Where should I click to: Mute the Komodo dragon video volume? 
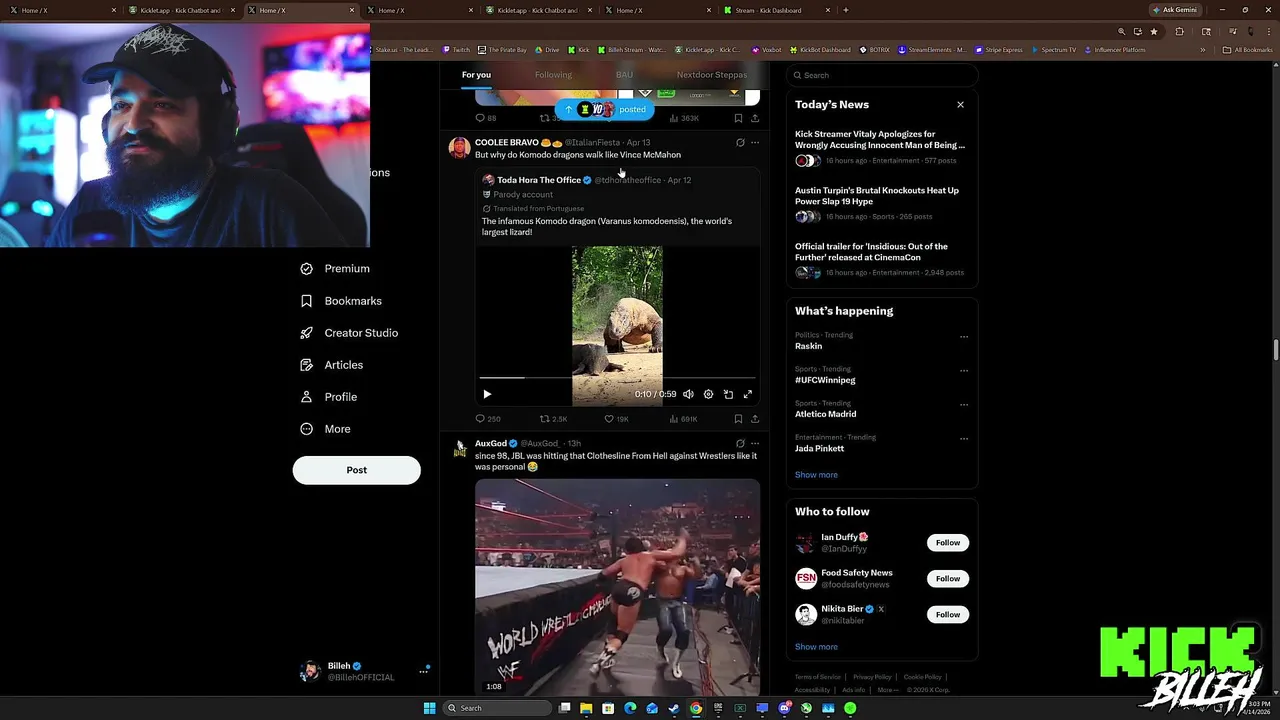coord(688,394)
